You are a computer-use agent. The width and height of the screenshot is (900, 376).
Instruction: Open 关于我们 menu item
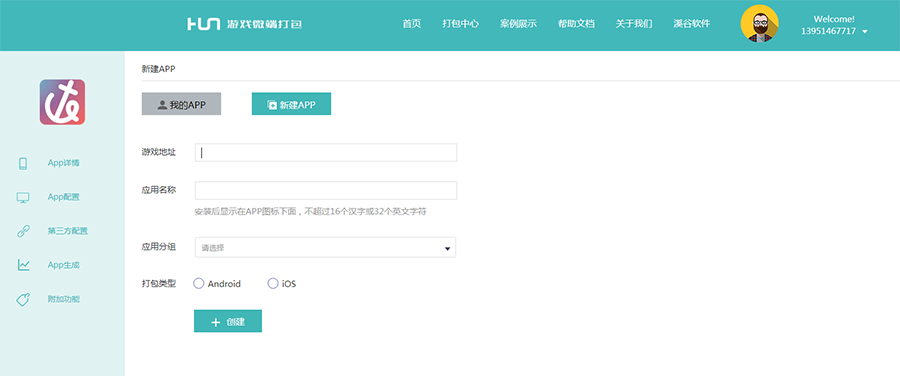point(634,24)
